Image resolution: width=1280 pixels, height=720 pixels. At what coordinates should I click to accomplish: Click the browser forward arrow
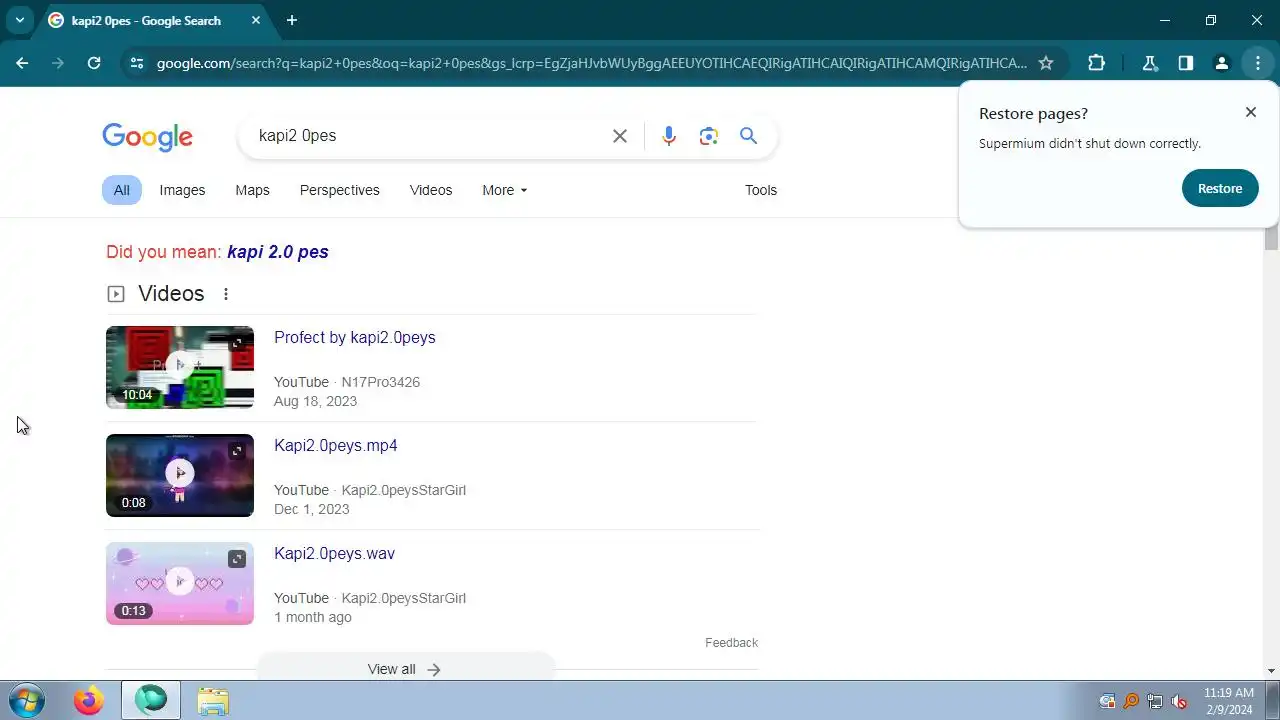tap(58, 63)
